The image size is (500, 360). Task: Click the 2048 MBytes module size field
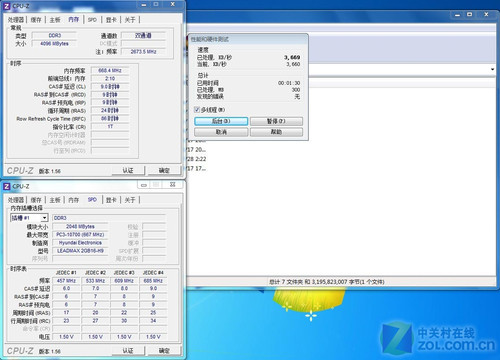pos(80,227)
